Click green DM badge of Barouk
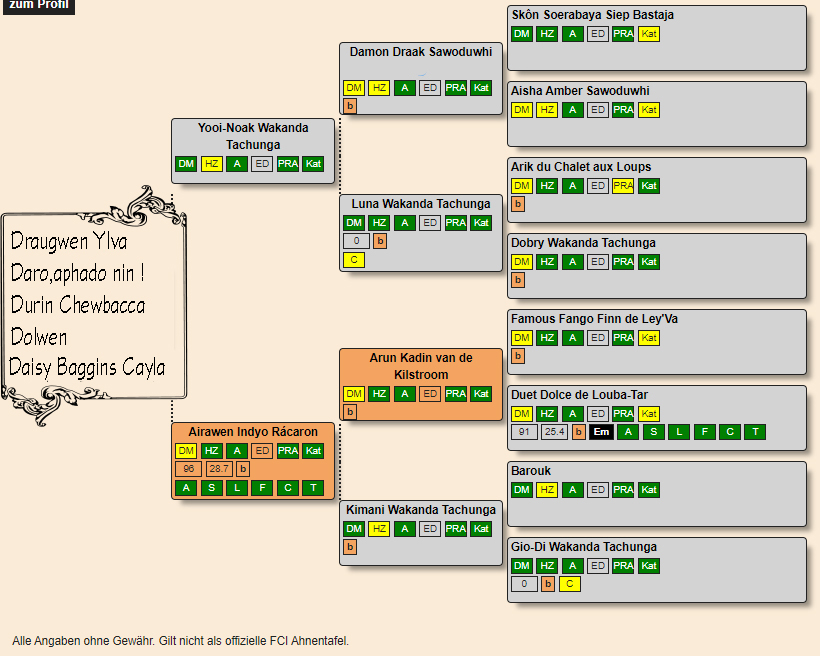 click(522, 490)
